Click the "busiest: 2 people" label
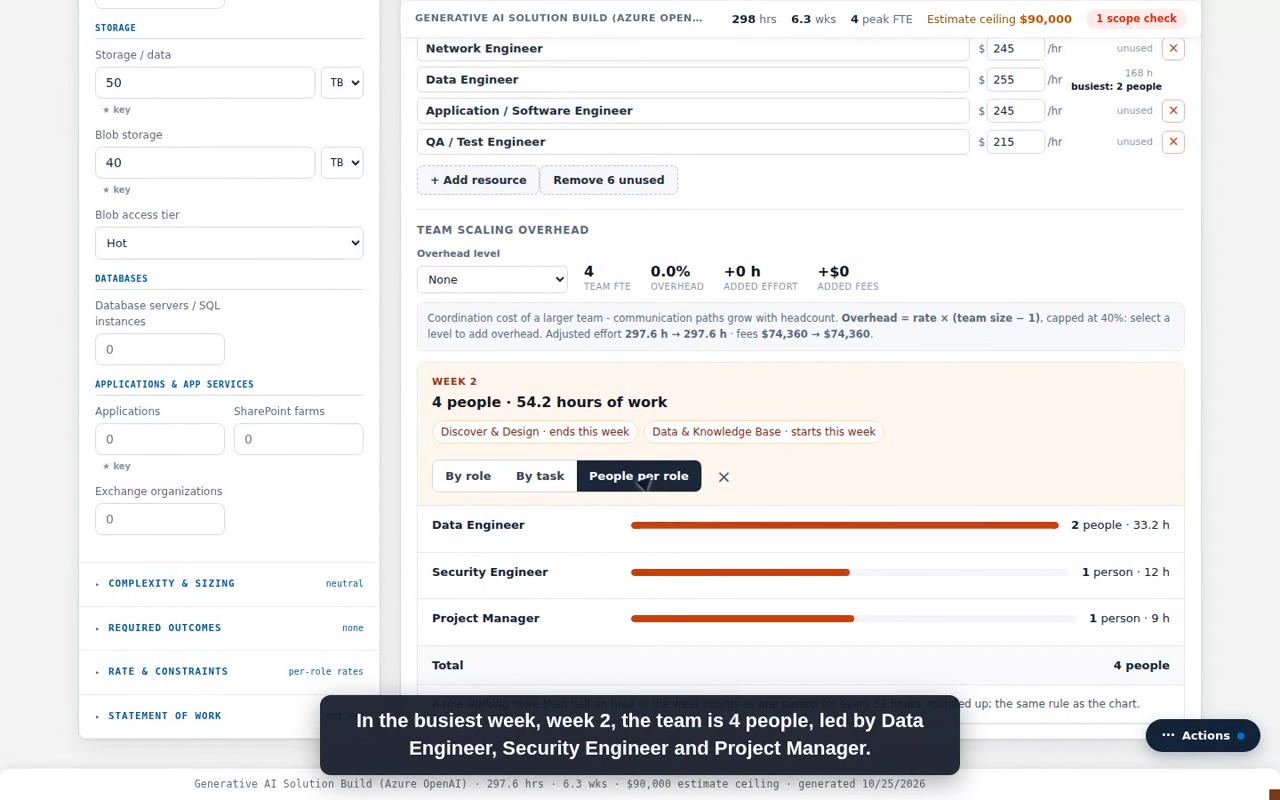The height and width of the screenshot is (800, 1280). click(1116, 87)
